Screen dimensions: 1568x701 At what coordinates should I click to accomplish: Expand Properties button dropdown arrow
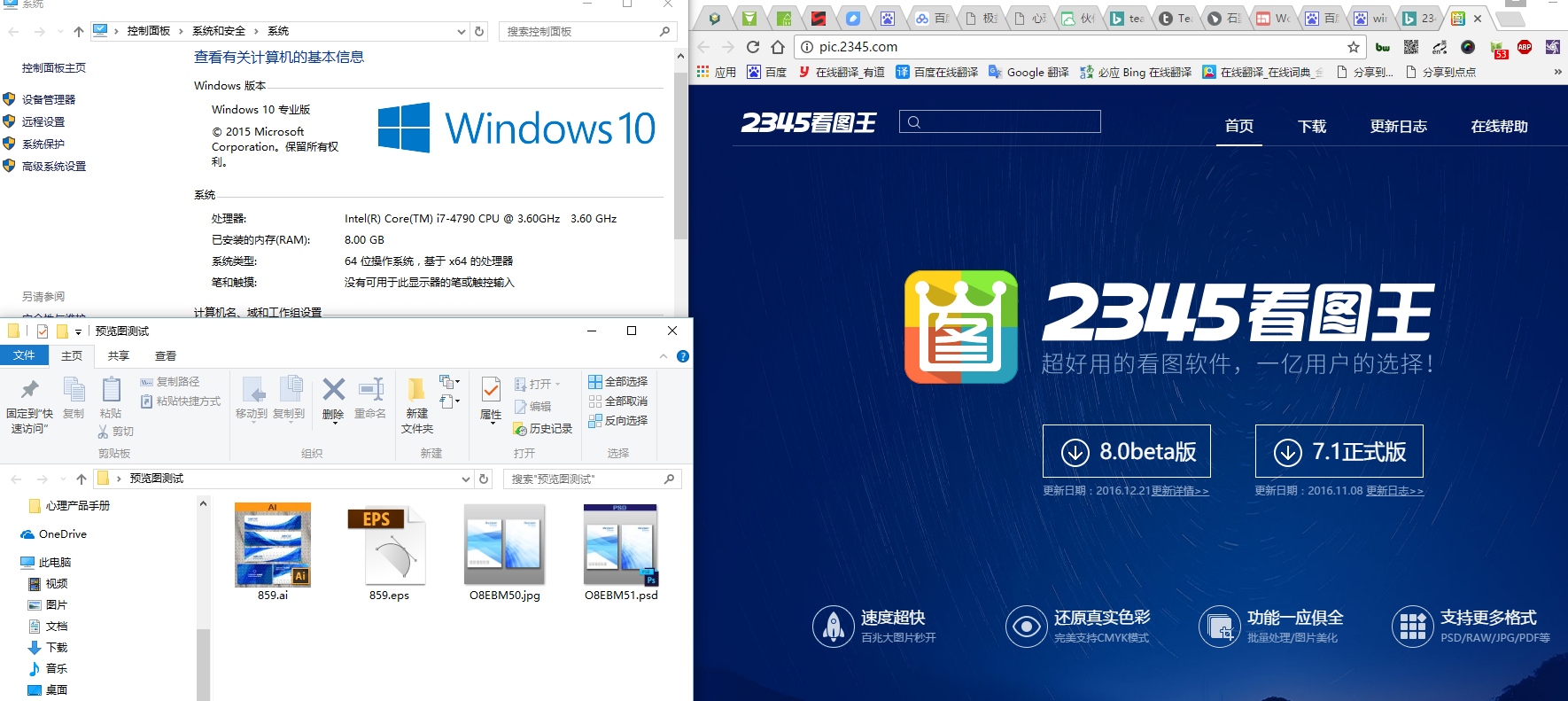point(491,424)
